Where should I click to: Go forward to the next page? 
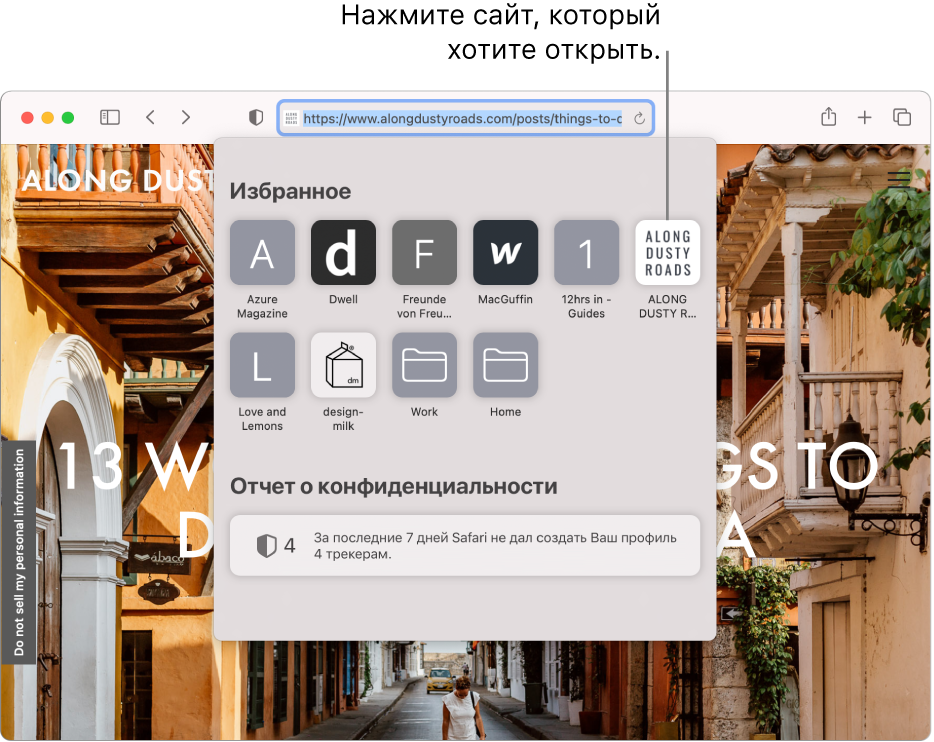pyautogui.click(x=186, y=117)
